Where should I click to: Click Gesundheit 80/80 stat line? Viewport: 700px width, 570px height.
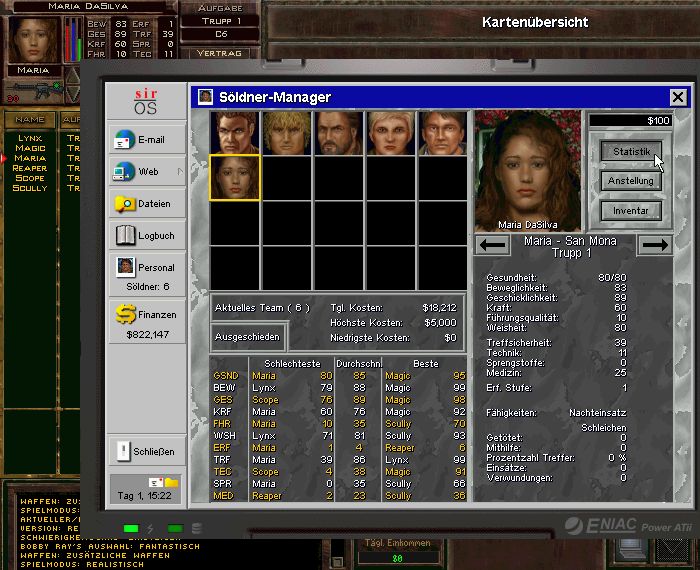click(x=556, y=278)
